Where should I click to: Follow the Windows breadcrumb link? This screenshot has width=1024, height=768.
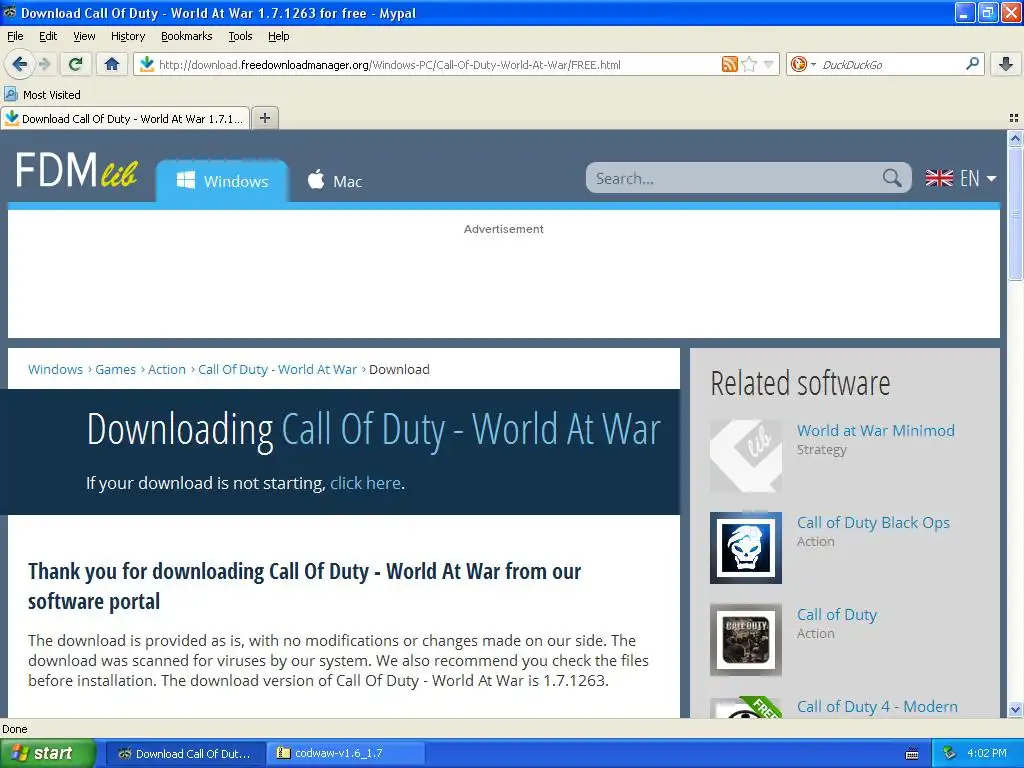click(56, 369)
